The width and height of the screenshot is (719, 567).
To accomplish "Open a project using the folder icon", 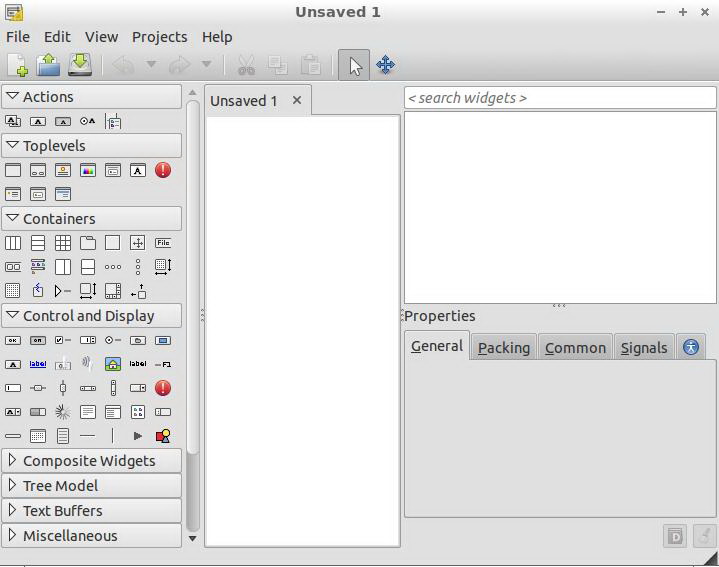I will pyautogui.click(x=49, y=65).
